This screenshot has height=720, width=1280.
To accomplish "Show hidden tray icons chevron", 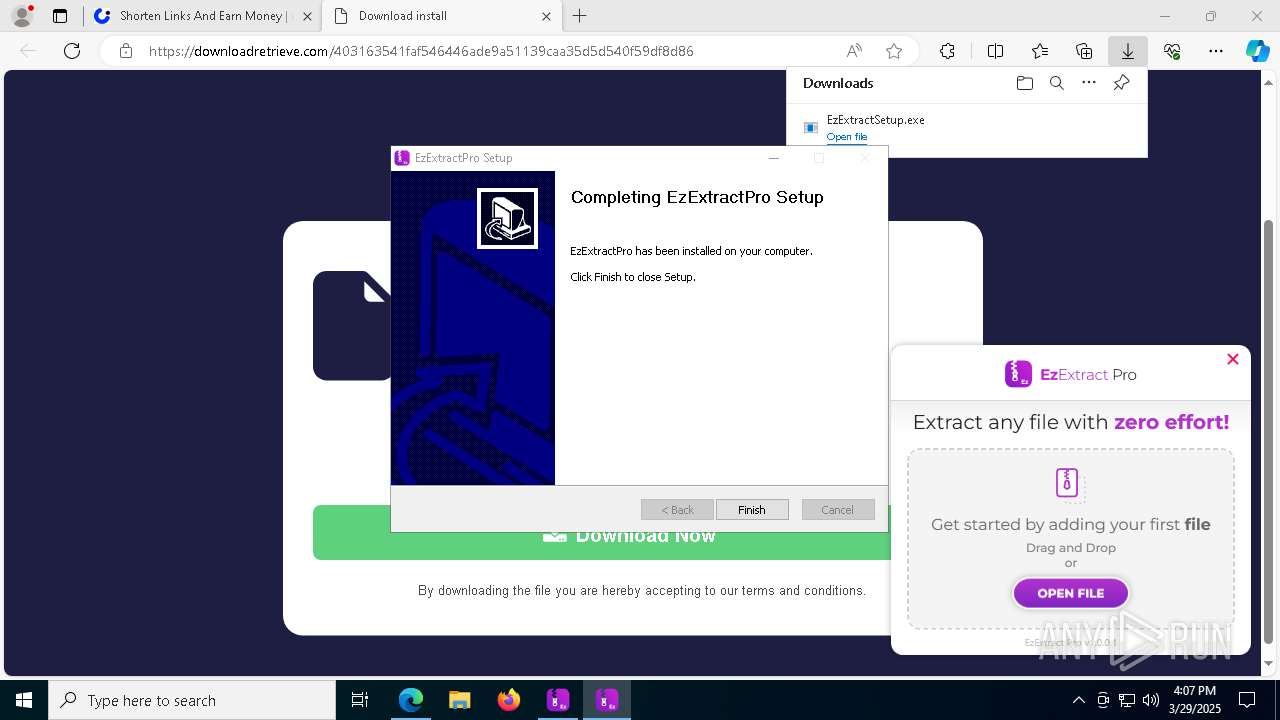I will pos(1078,700).
